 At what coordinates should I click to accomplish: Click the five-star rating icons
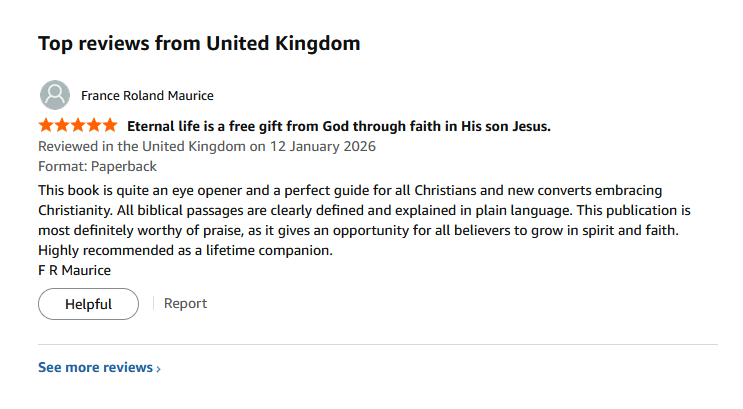pyautogui.click(x=77, y=126)
